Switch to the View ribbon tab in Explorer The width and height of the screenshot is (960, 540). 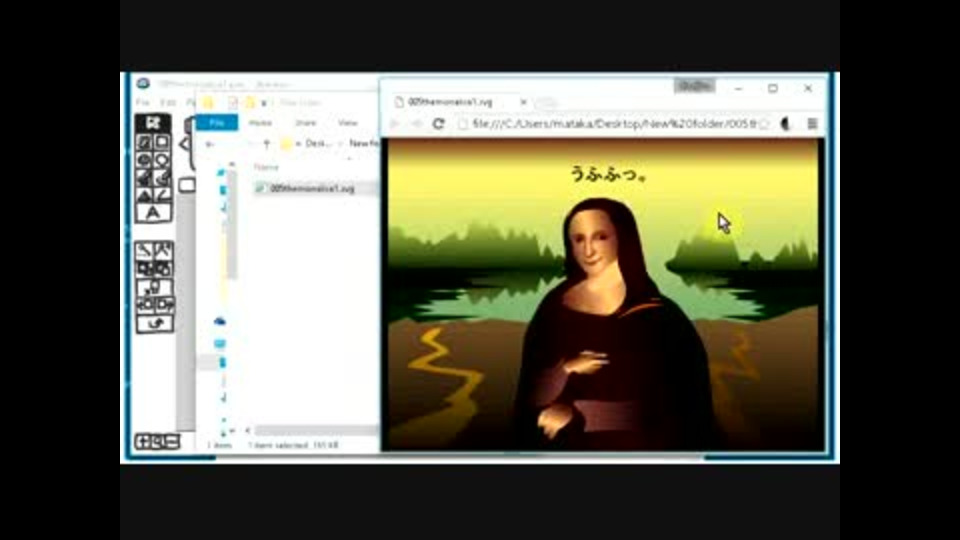pyautogui.click(x=347, y=122)
